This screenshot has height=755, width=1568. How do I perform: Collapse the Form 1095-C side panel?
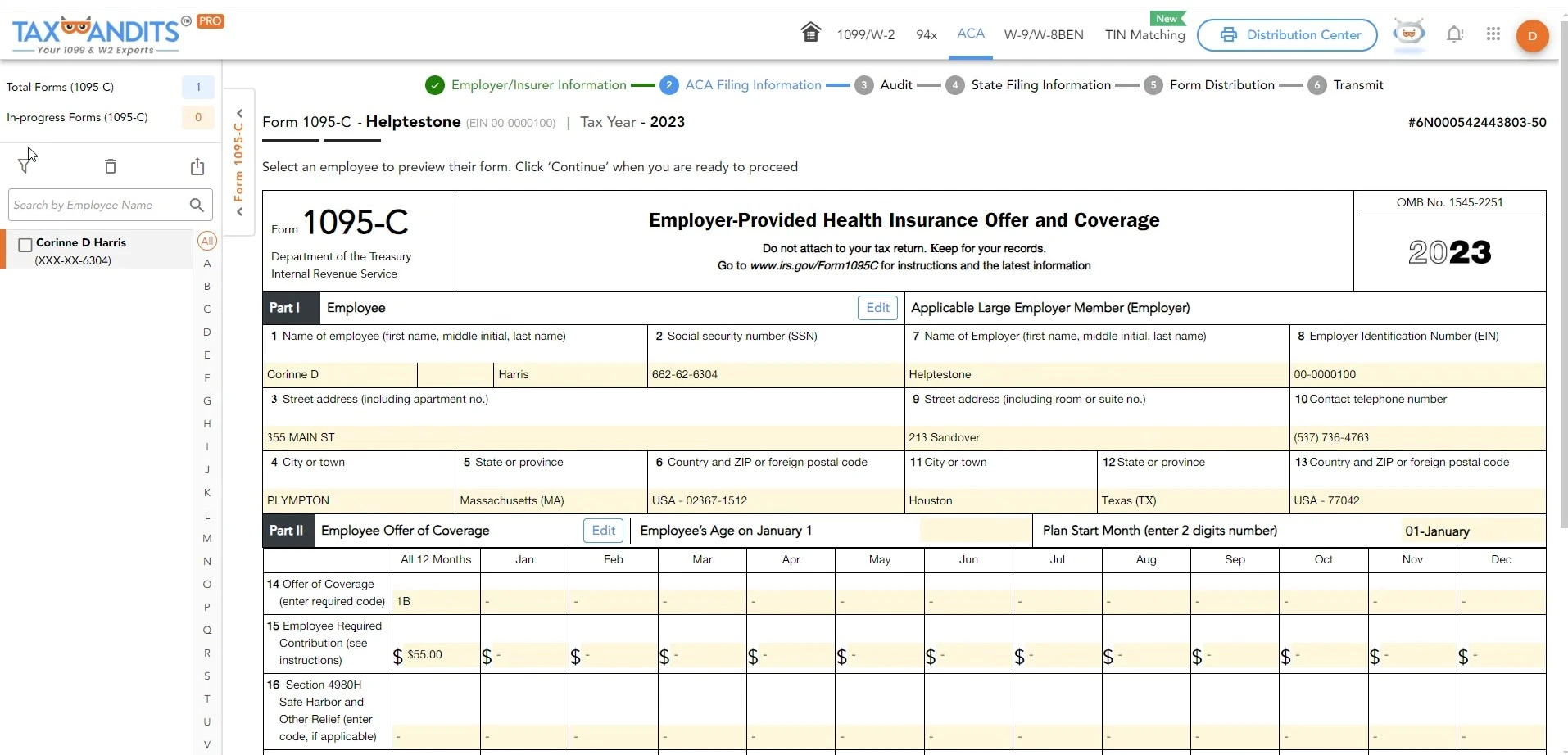[x=239, y=114]
